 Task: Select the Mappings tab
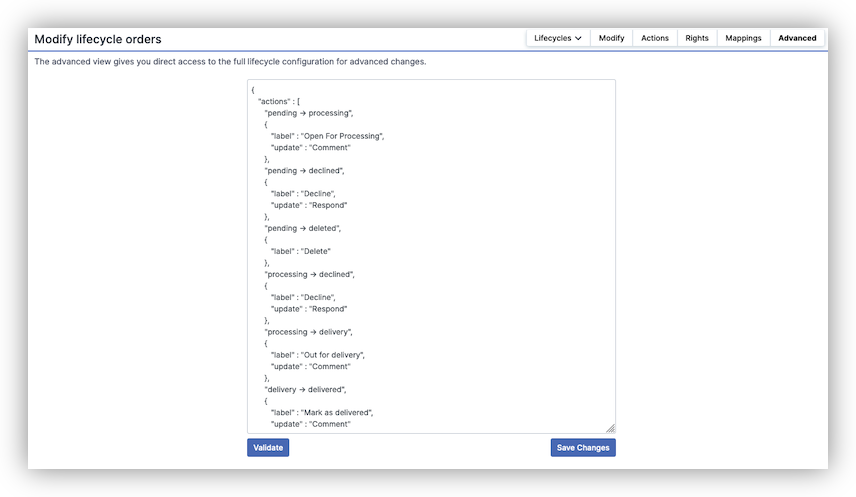(x=743, y=38)
